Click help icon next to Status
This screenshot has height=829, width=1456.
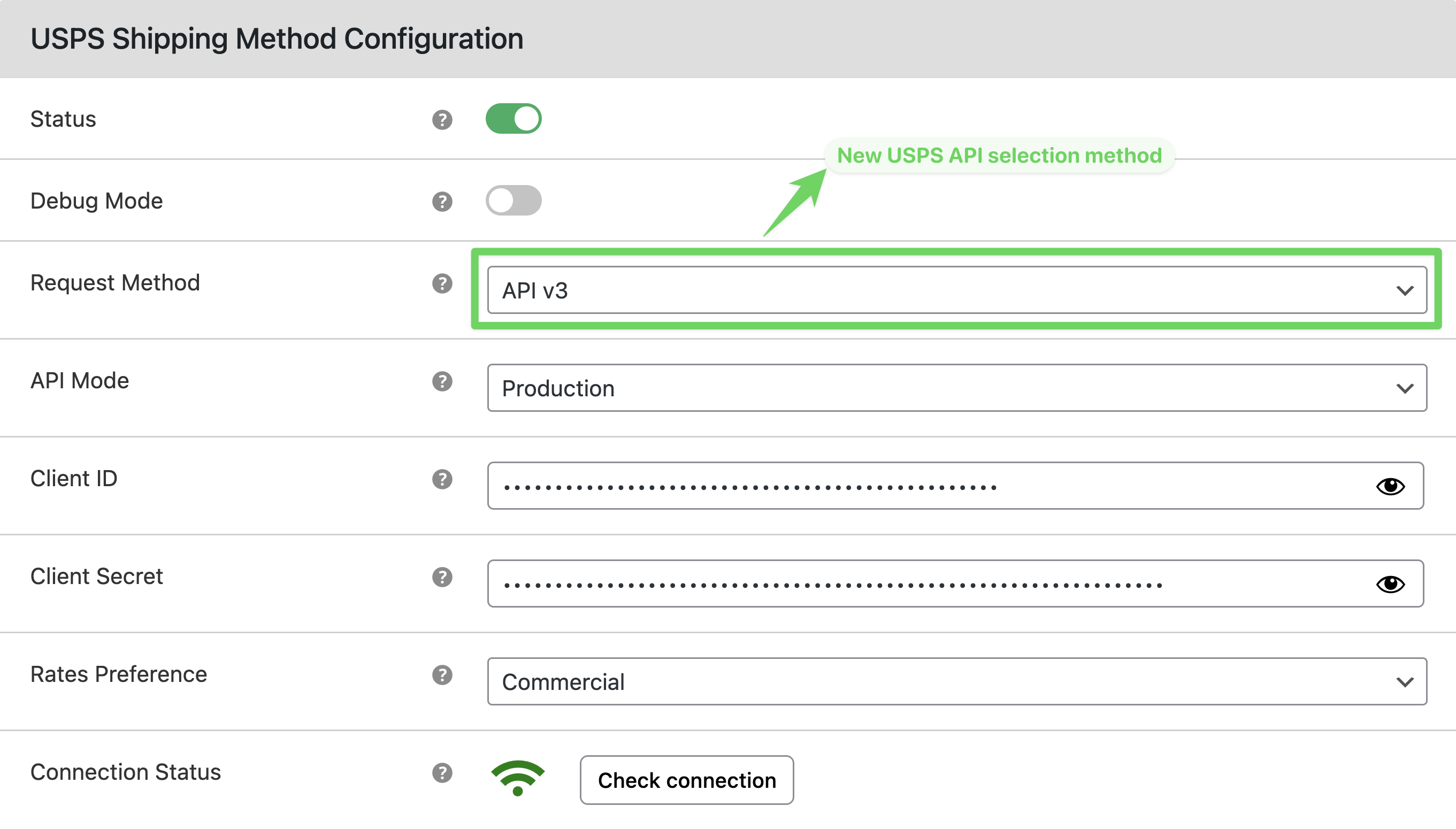click(442, 120)
